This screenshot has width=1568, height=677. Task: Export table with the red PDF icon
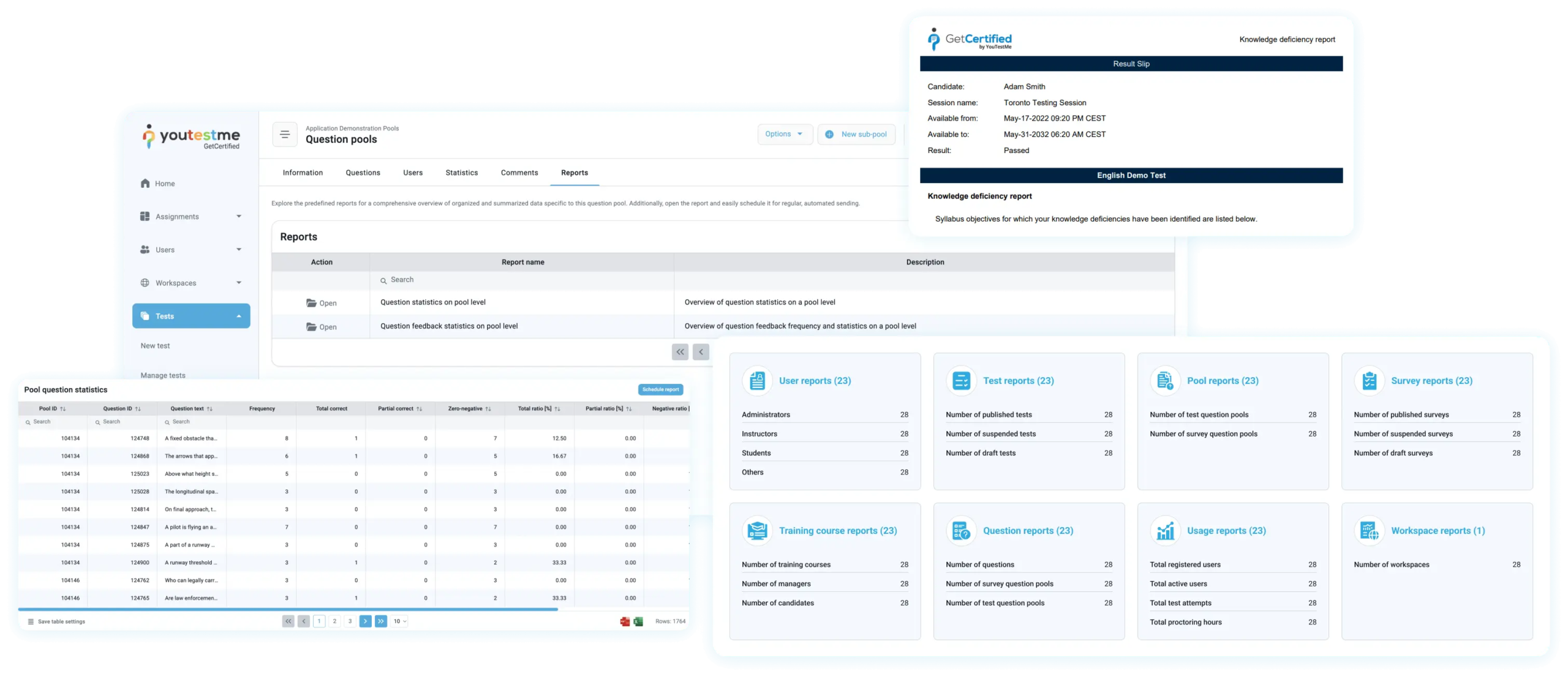pos(625,621)
